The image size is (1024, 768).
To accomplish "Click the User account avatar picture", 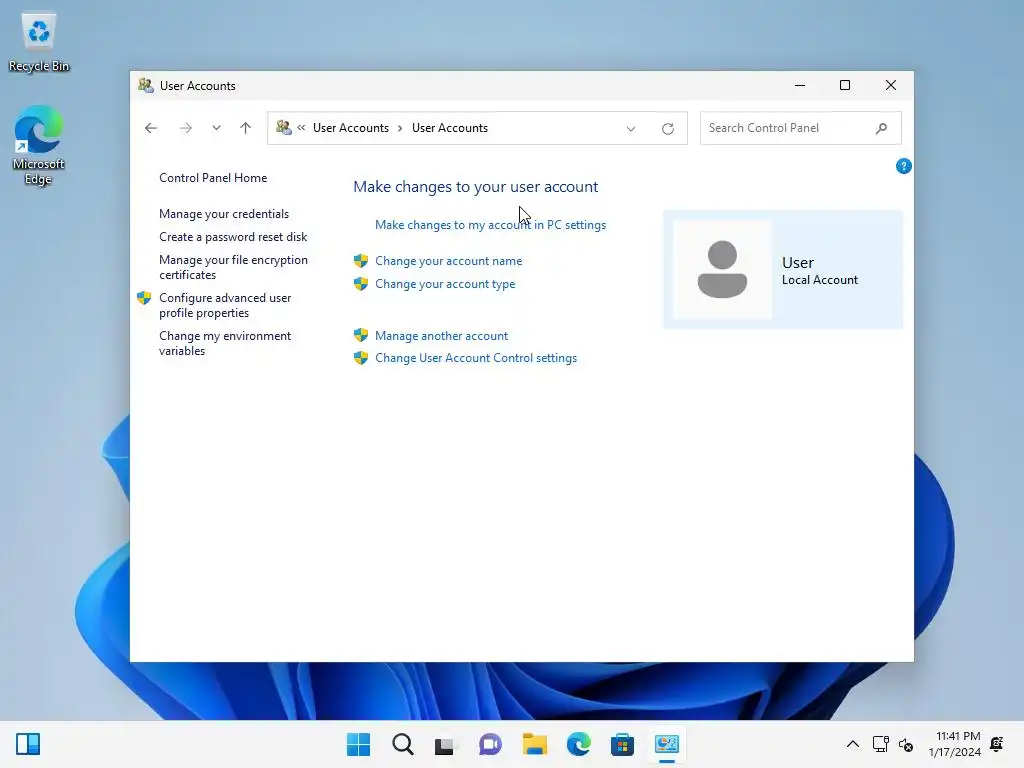I will pyautogui.click(x=722, y=269).
